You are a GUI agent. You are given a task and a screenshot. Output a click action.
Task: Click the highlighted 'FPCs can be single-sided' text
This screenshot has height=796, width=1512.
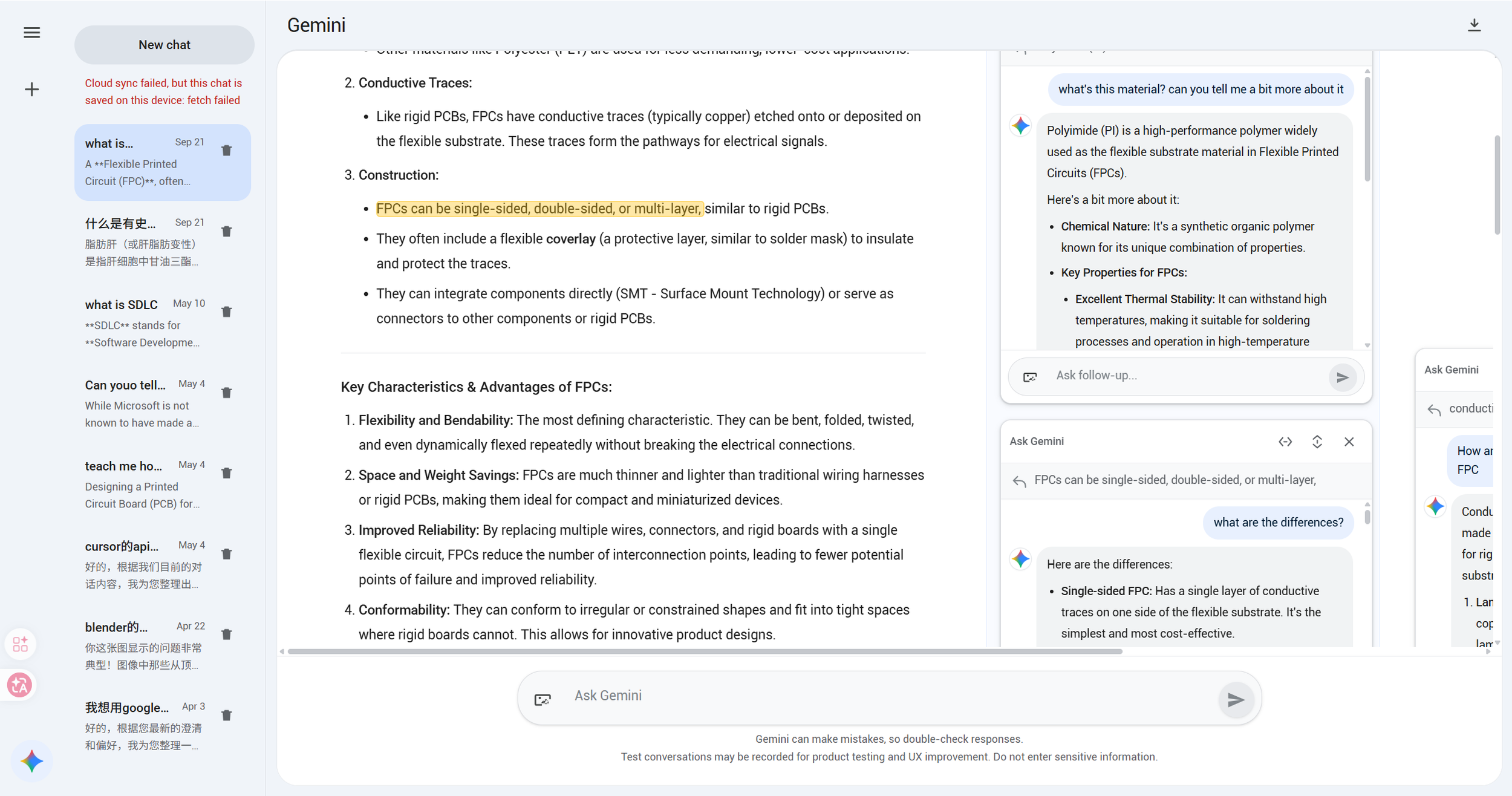pos(539,209)
